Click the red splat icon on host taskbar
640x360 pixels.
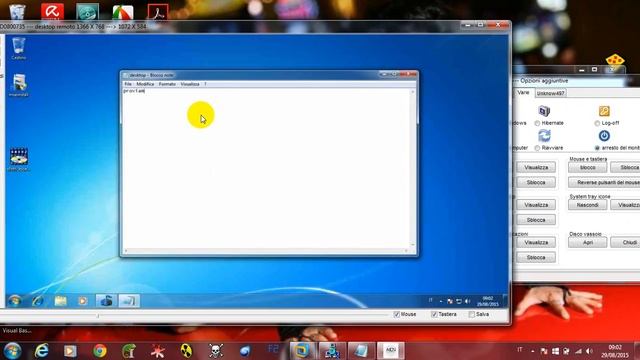158,351
